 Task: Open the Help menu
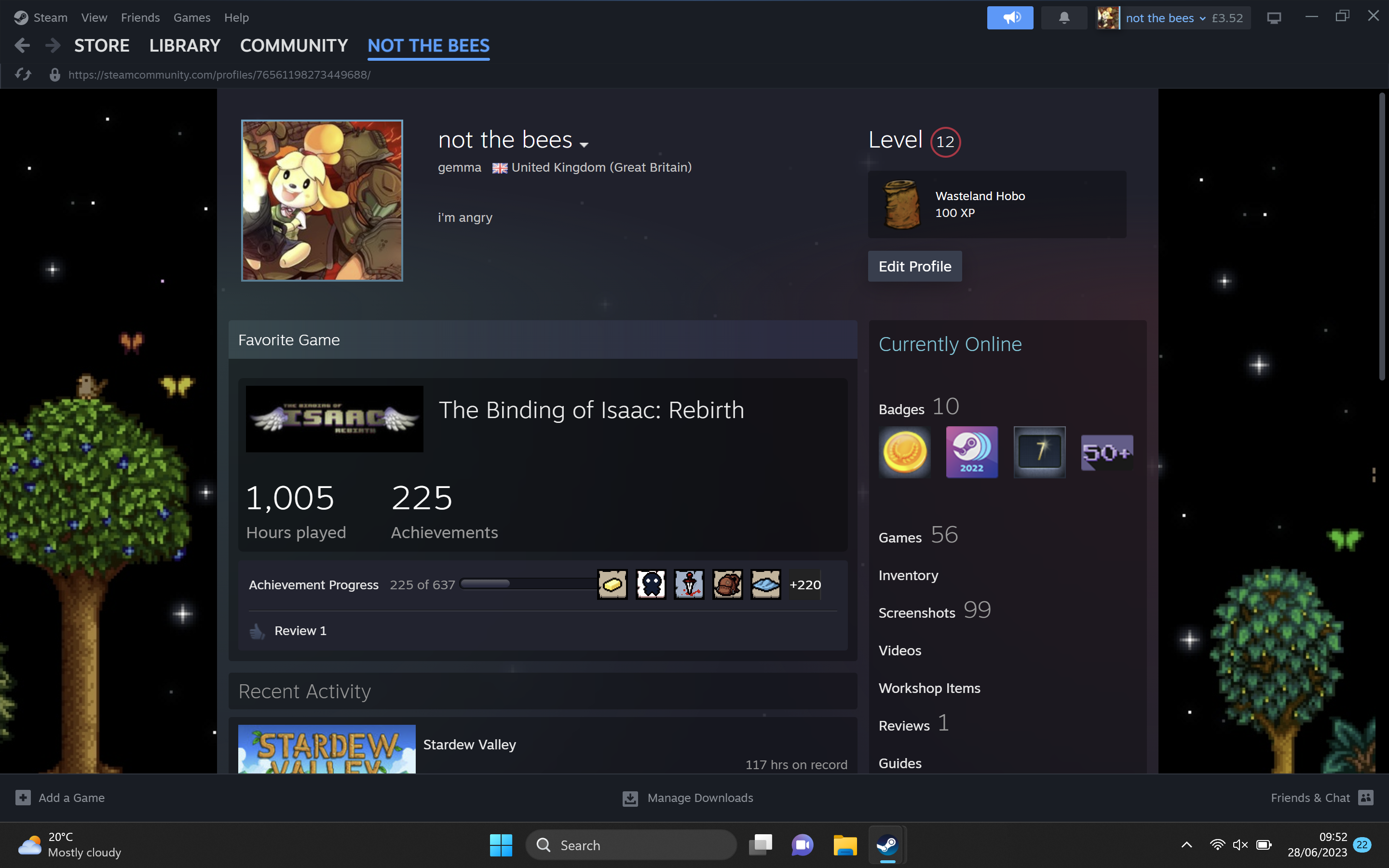[x=236, y=18]
